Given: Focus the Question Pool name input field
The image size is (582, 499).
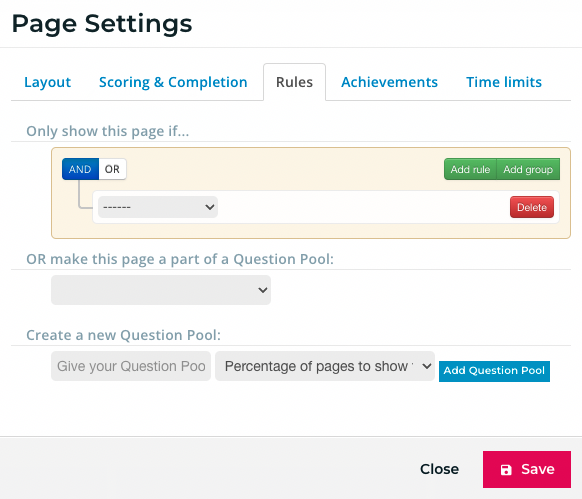Looking at the screenshot, I should click(x=131, y=366).
